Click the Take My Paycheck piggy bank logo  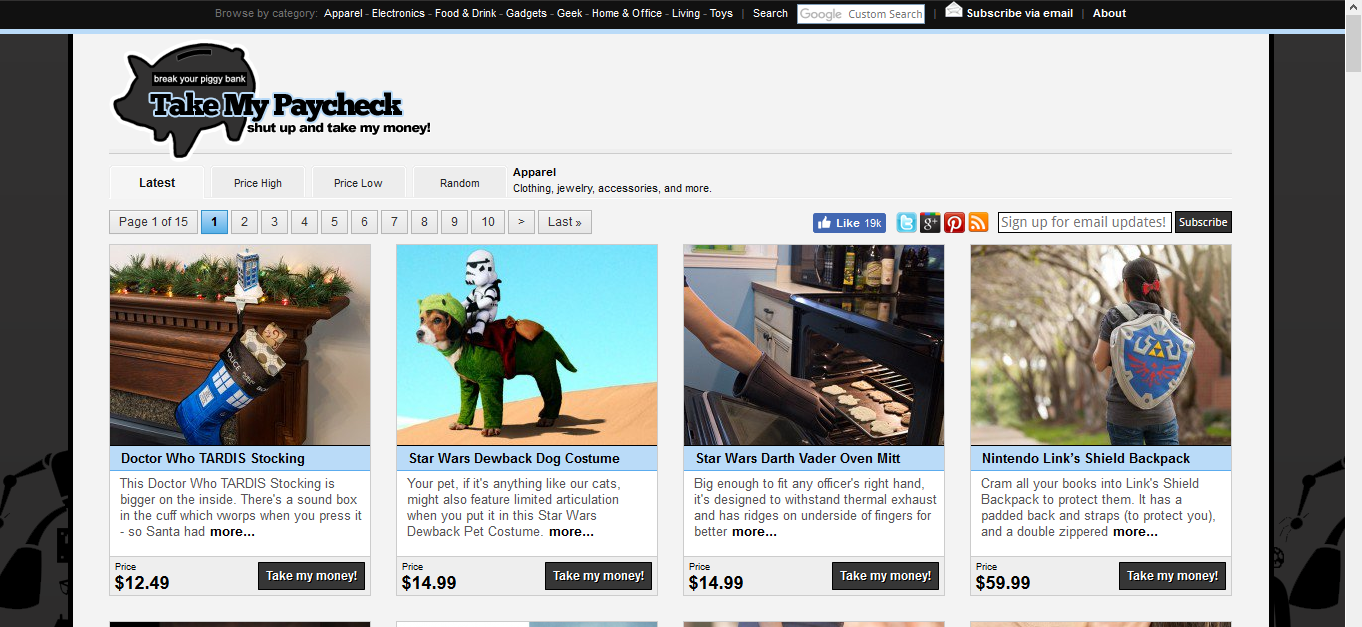click(x=271, y=100)
